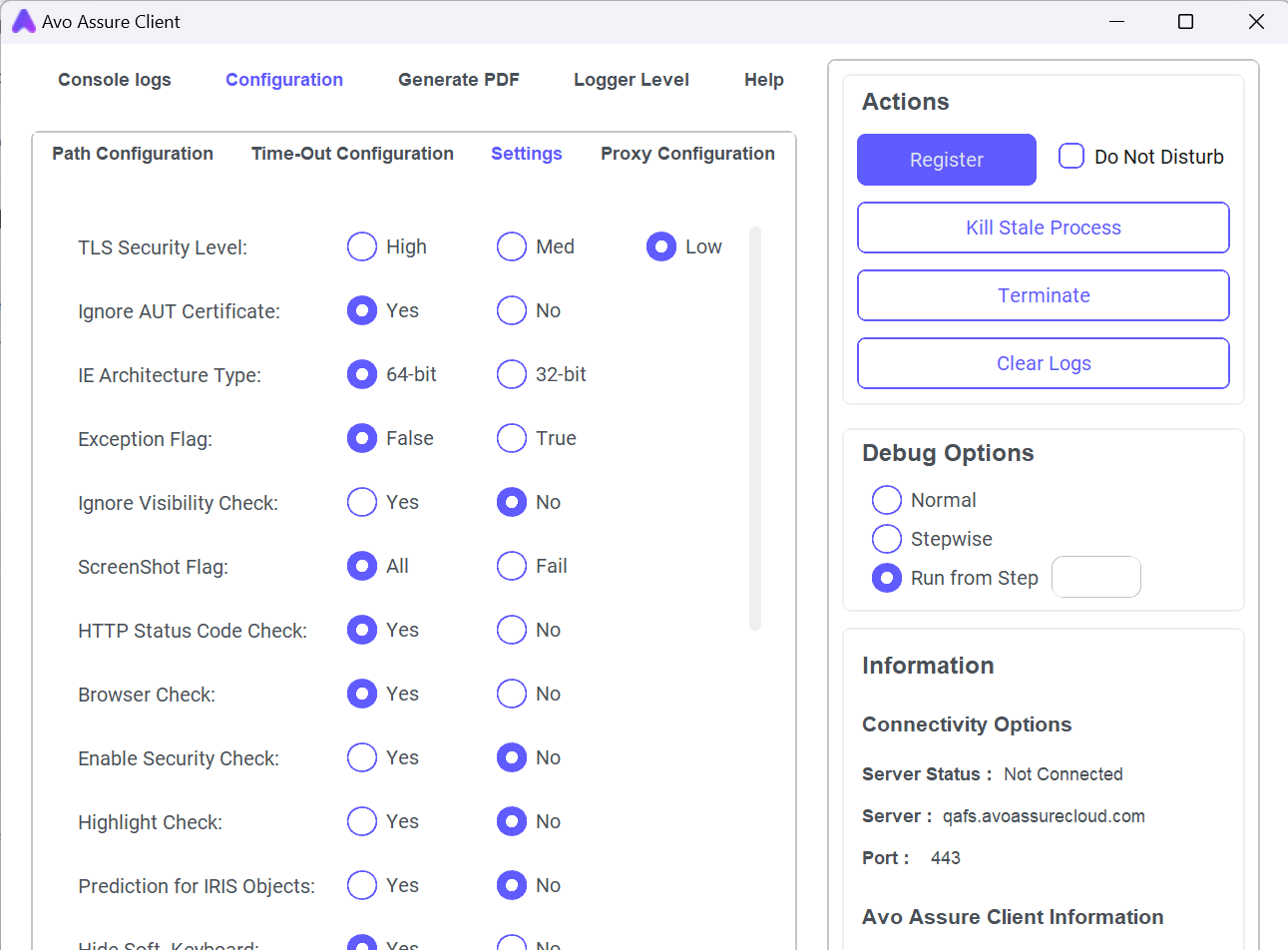This screenshot has width=1288, height=950.
Task: Click the settings list vertical scrollbar
Action: [755, 429]
